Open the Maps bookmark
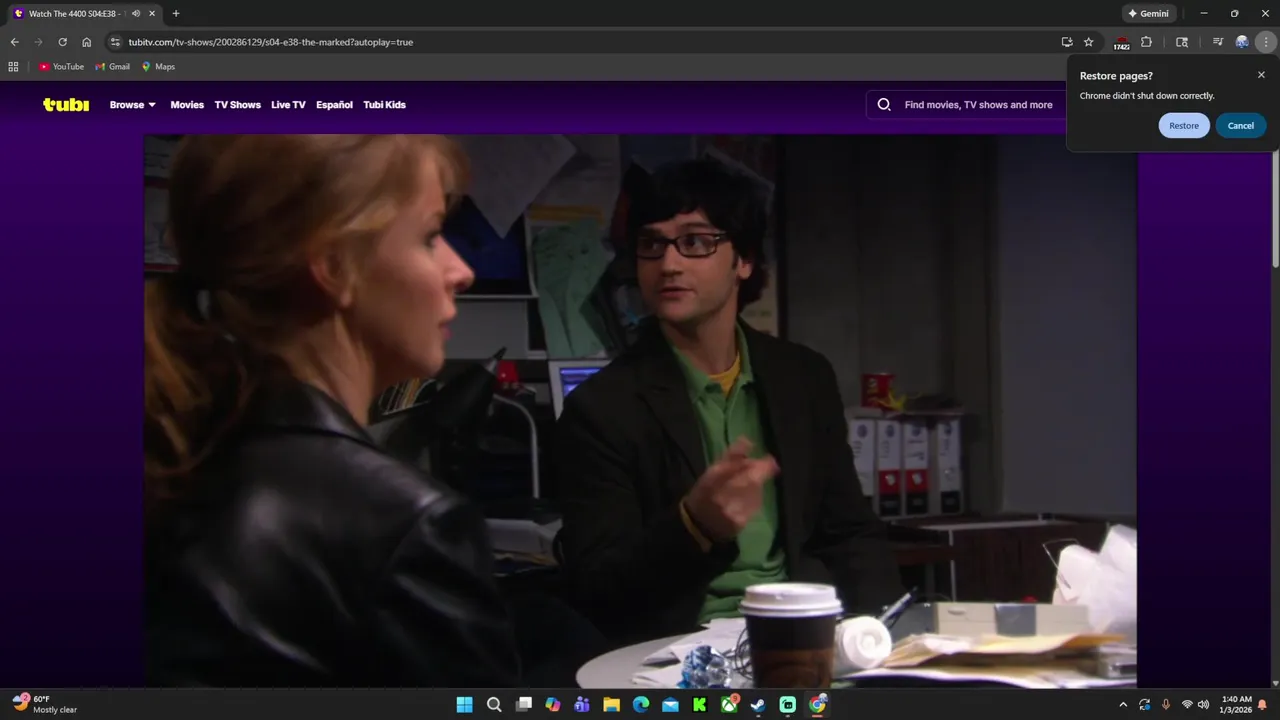Screen dimensions: 1280x720 point(158,67)
